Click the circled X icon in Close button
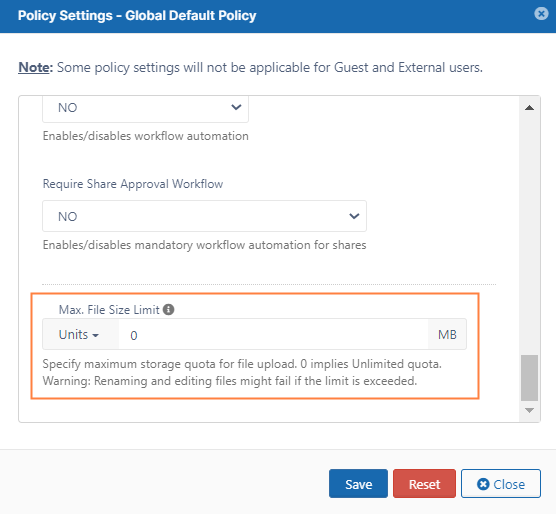 click(483, 484)
